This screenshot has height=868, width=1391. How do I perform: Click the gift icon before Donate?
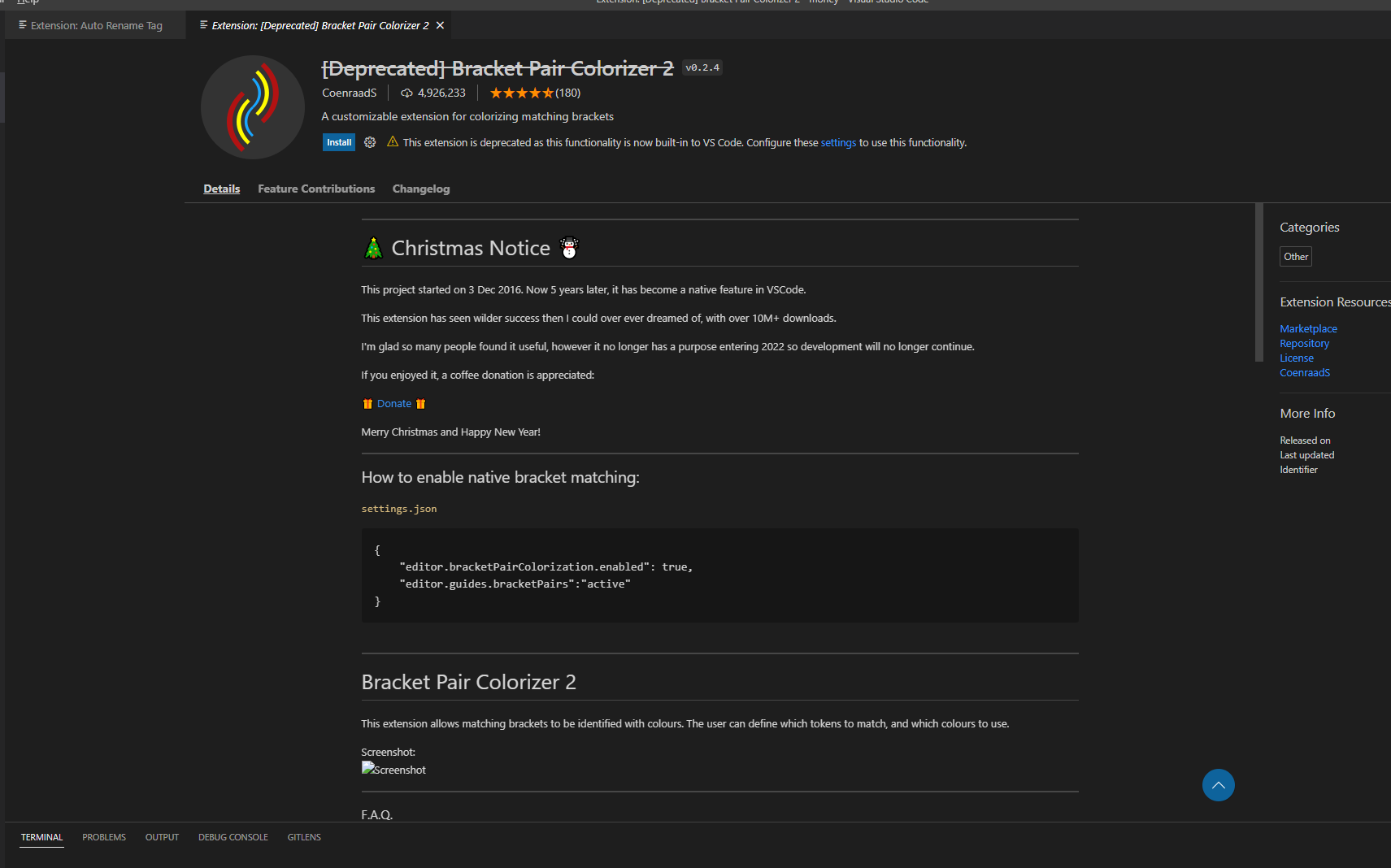(x=367, y=404)
